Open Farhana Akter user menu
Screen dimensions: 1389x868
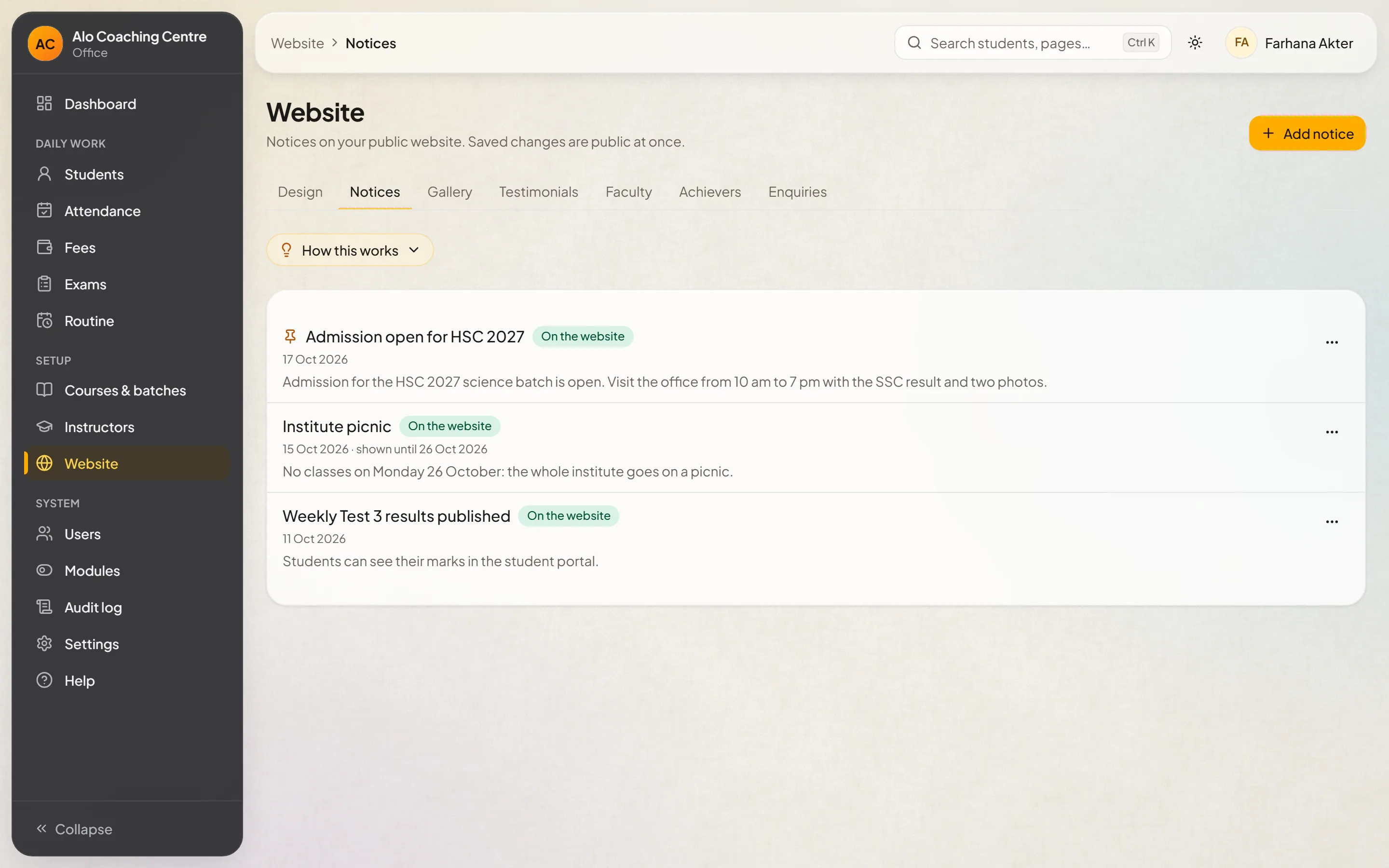1290,43
